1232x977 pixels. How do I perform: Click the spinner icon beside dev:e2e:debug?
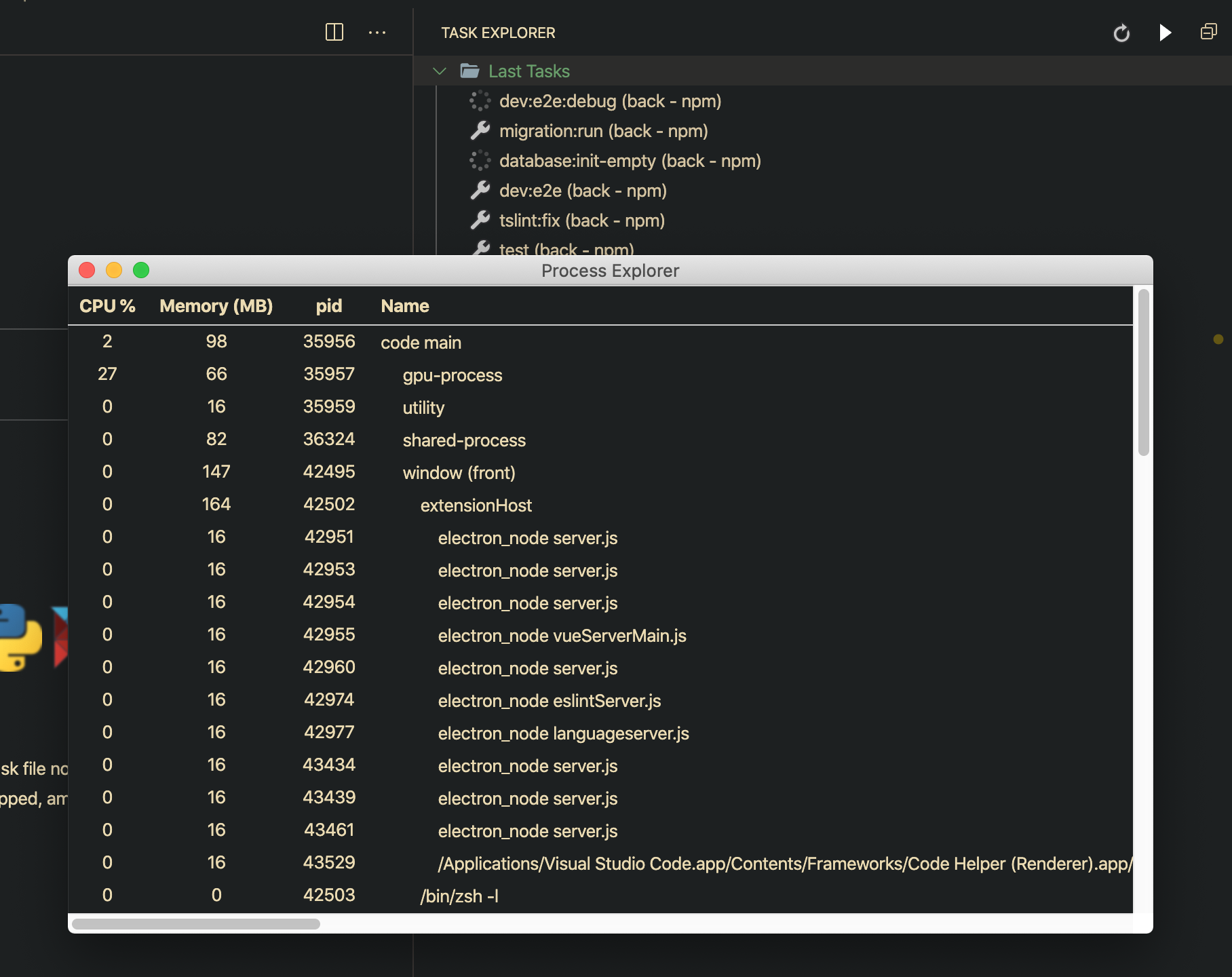(x=480, y=100)
